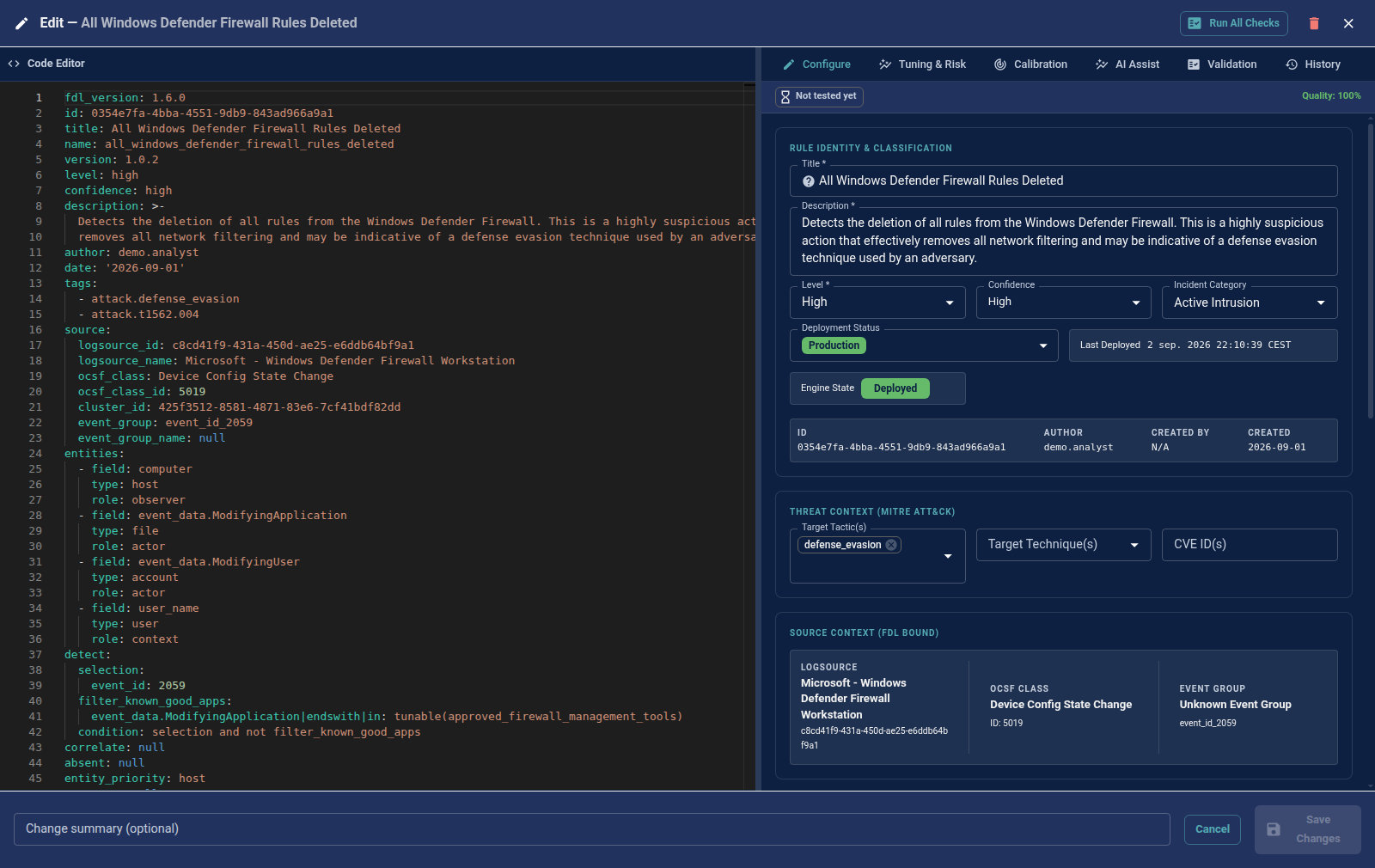Click the Created date 2026-09-01
This screenshot has height=868, width=1375.
[1277, 448]
